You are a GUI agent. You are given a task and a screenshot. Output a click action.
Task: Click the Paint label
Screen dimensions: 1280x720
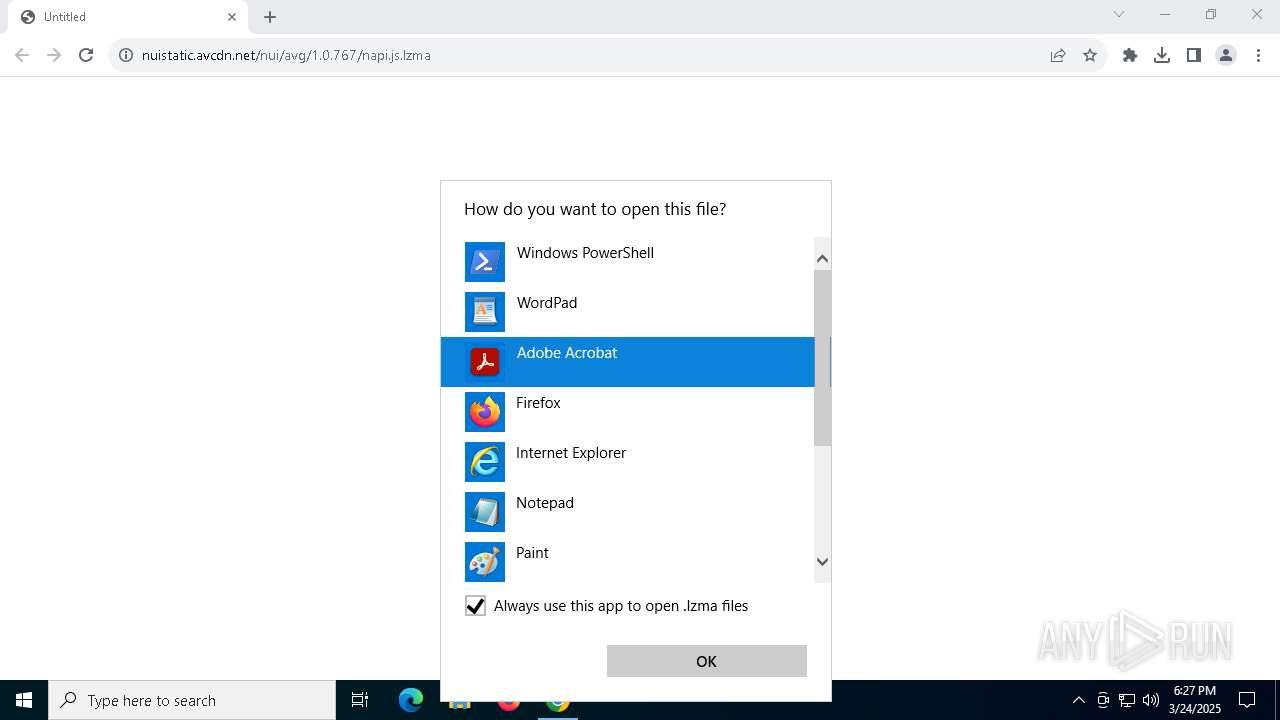(x=532, y=553)
